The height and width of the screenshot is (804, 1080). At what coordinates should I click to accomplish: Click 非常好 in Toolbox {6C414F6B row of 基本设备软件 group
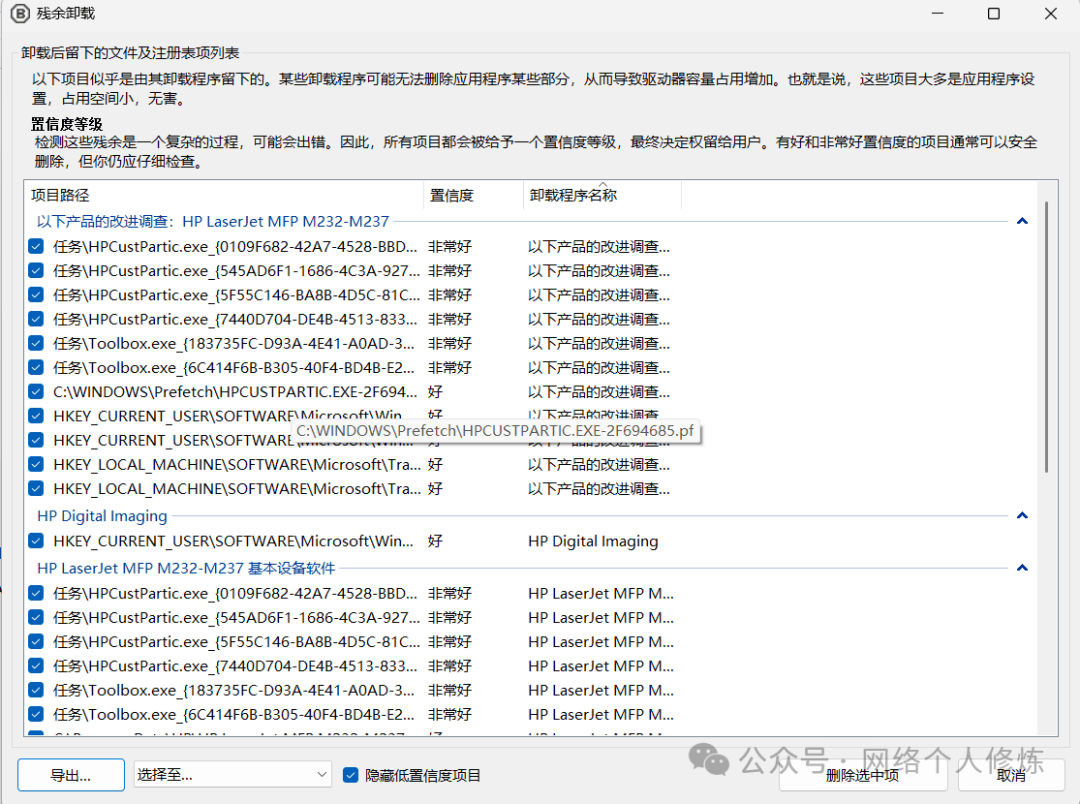(x=450, y=714)
